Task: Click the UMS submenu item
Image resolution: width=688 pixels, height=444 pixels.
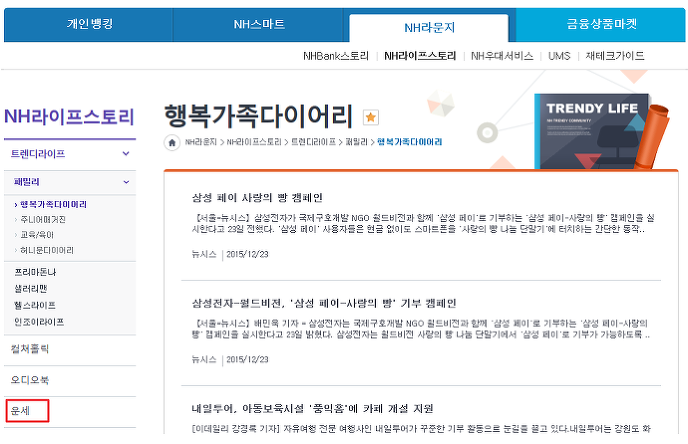Action: tap(559, 56)
